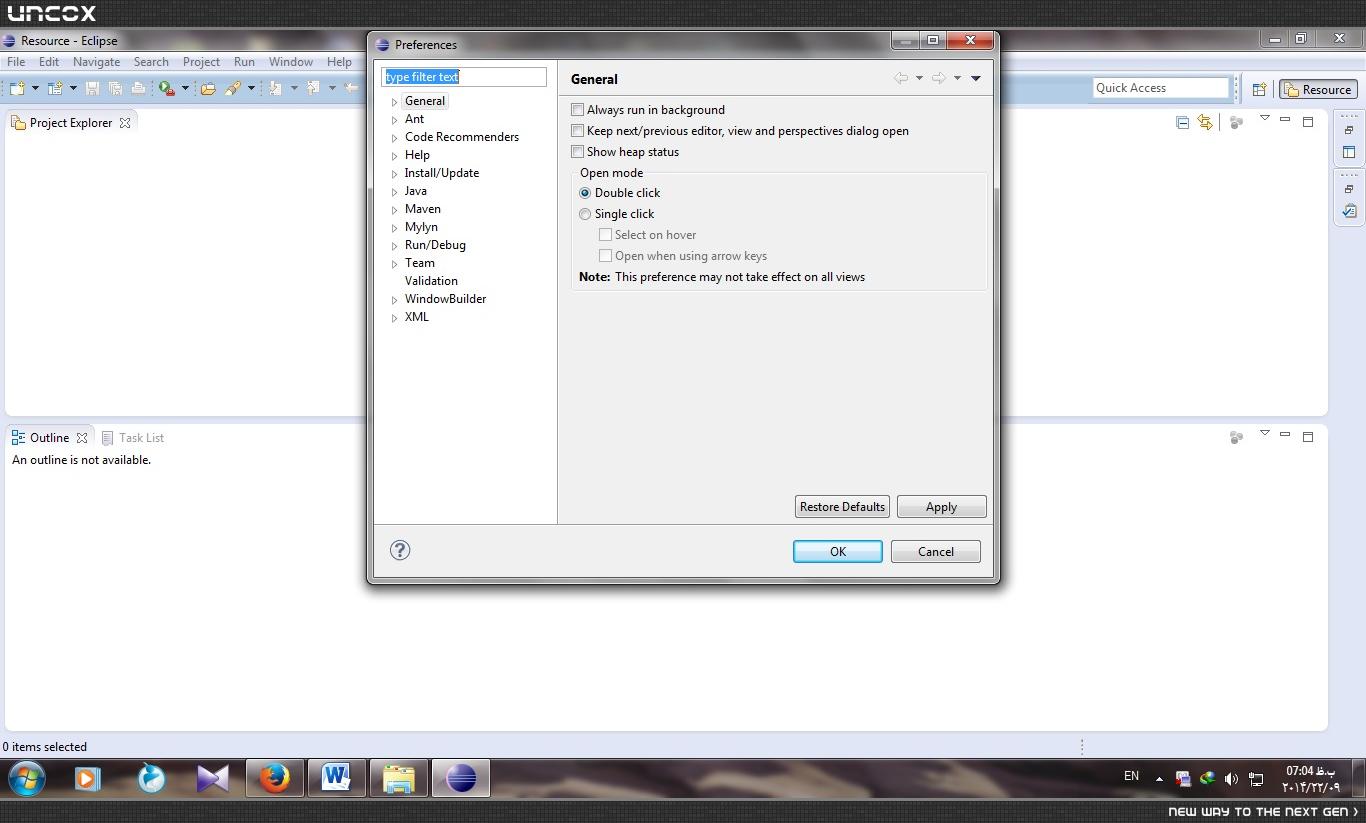Image resolution: width=1366 pixels, height=823 pixels.
Task: Close the Project Explorer tab
Action: tap(125, 123)
